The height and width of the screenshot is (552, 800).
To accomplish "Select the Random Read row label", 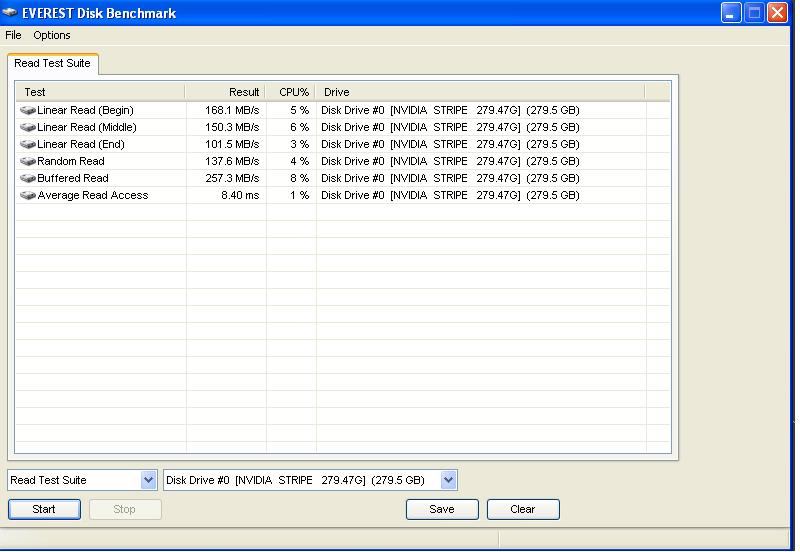I will coord(71,161).
